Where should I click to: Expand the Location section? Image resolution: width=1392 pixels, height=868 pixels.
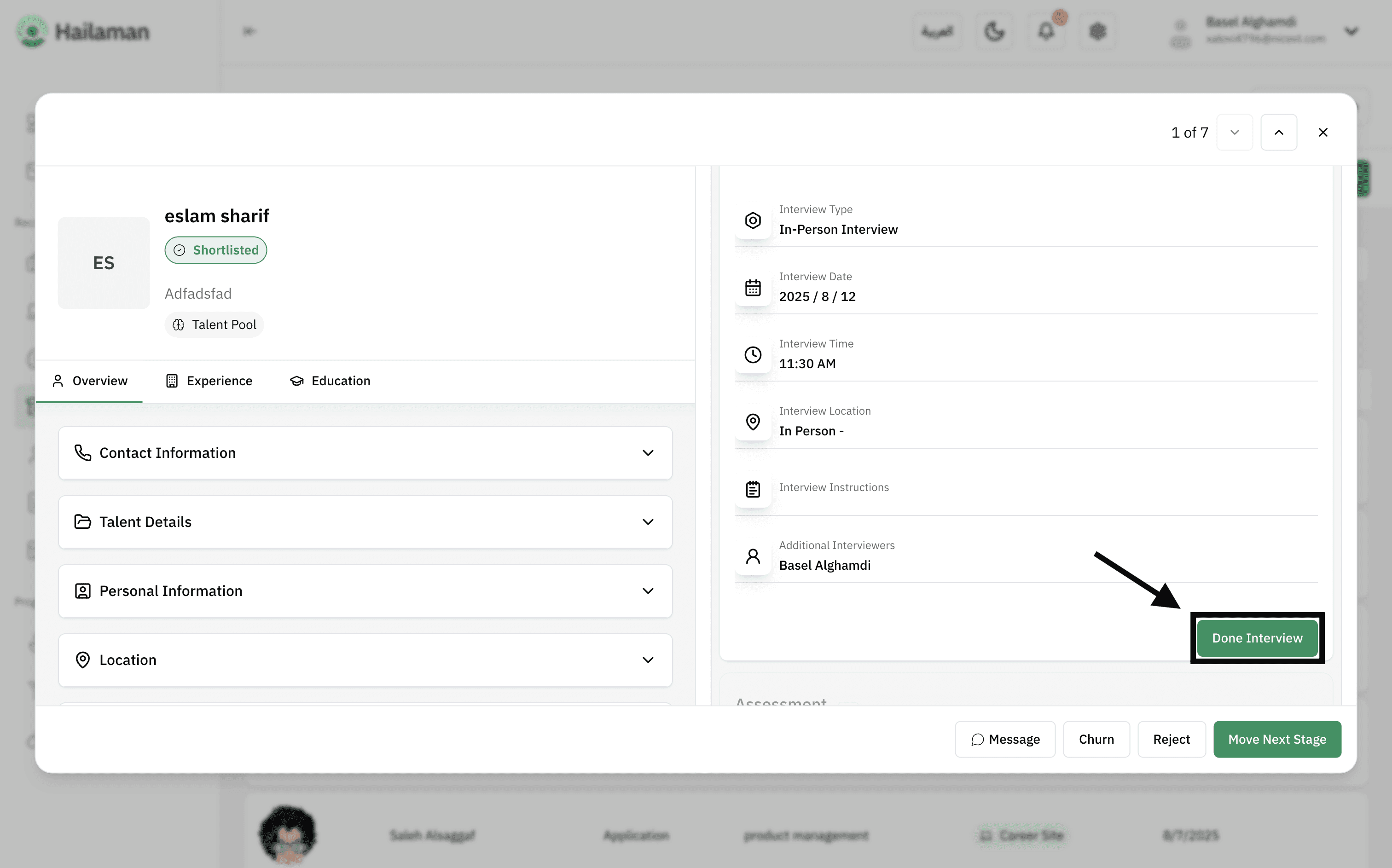click(365, 660)
